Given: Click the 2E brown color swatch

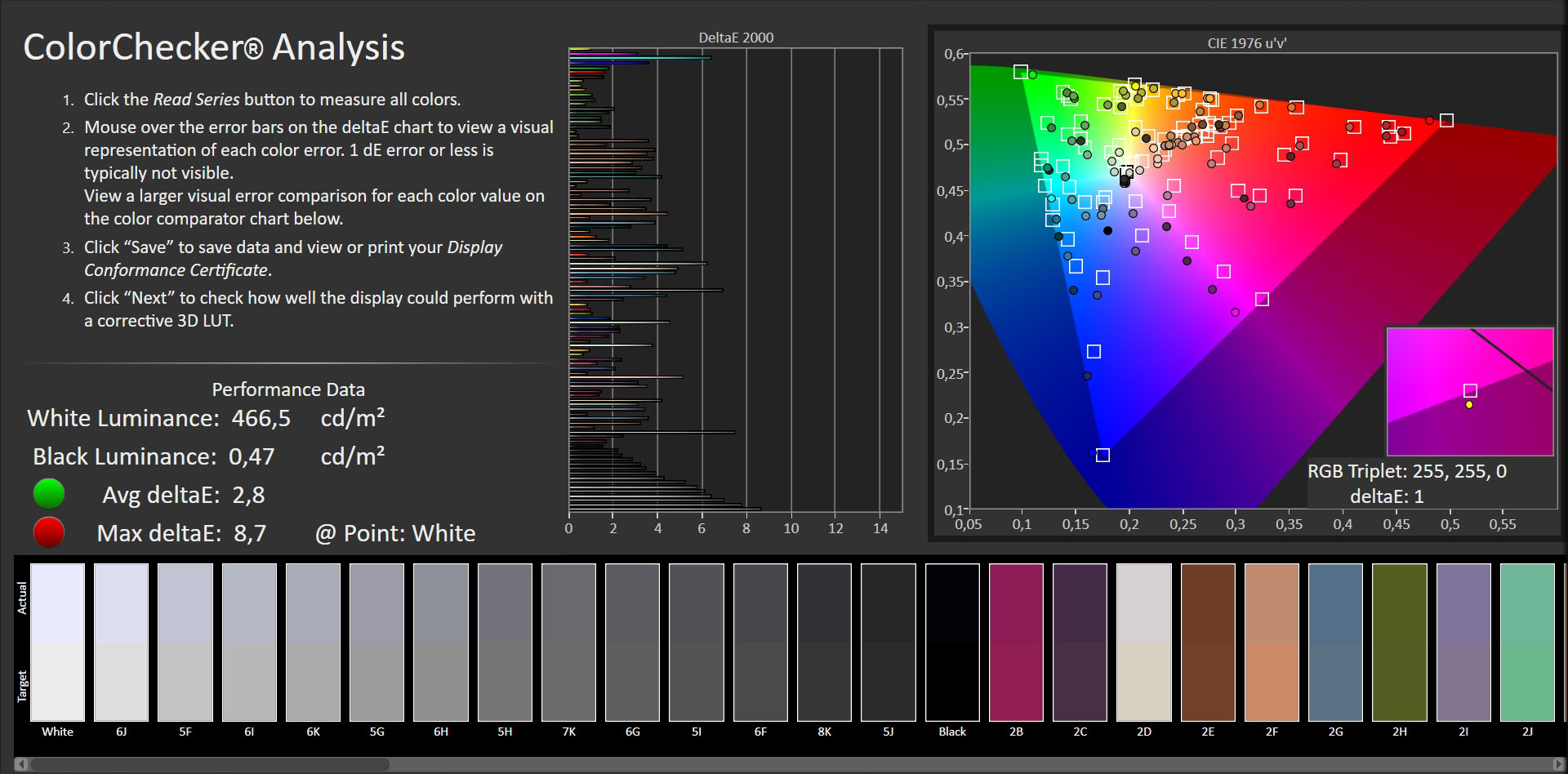Looking at the screenshot, I should coord(1208,642).
